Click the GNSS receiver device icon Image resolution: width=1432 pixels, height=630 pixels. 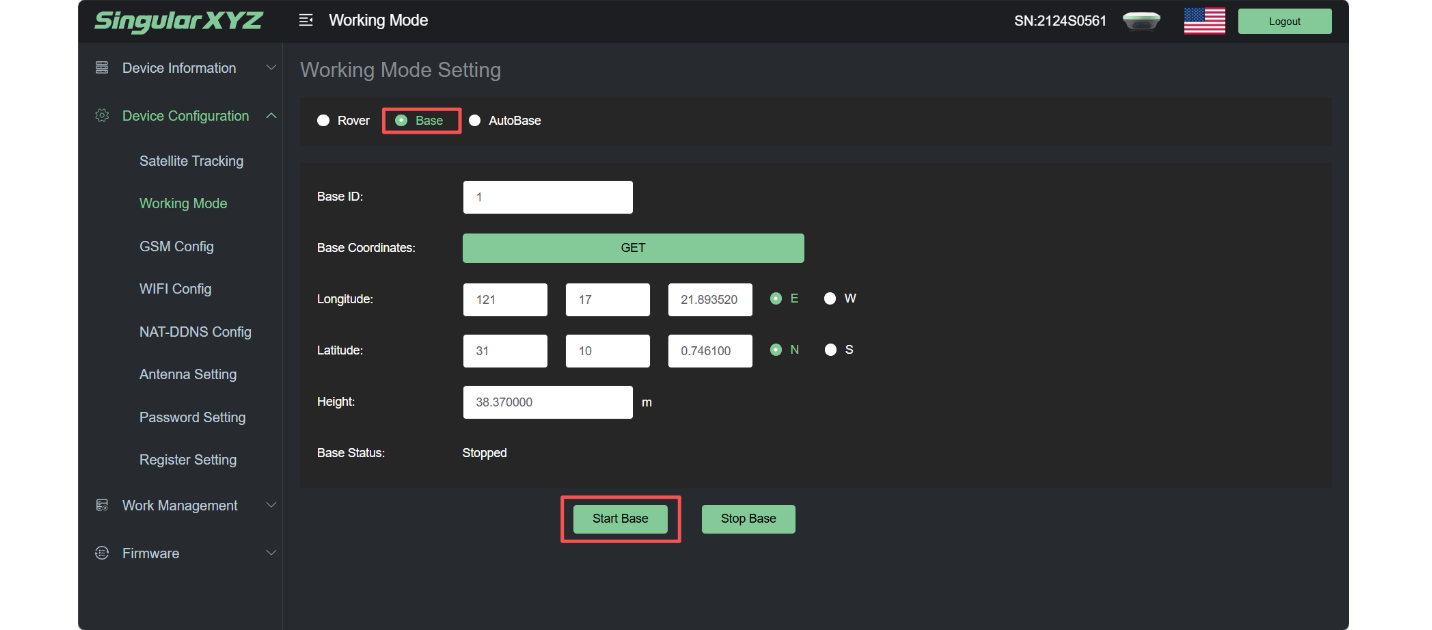1141,21
